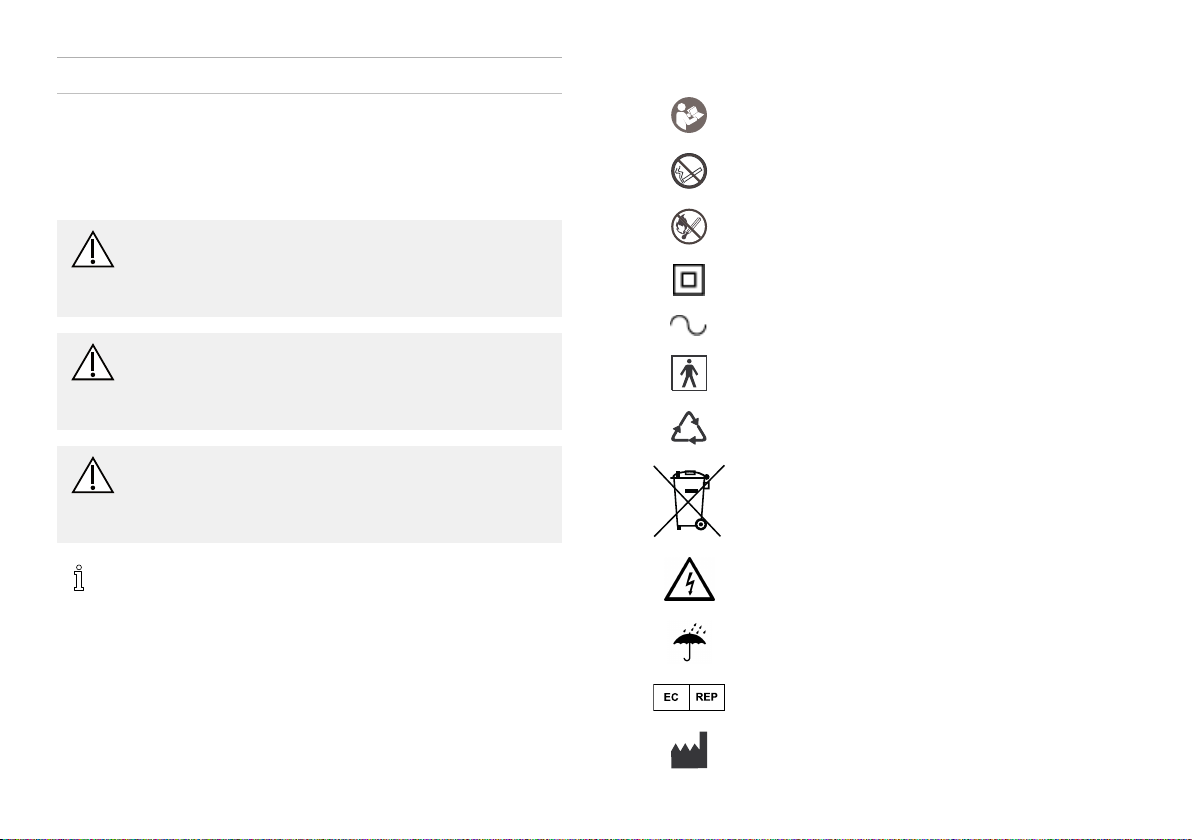Image resolution: width=1192 pixels, height=840 pixels.
Task: Click the topmost warning triangle icon
Action: pyautogui.click(x=93, y=249)
